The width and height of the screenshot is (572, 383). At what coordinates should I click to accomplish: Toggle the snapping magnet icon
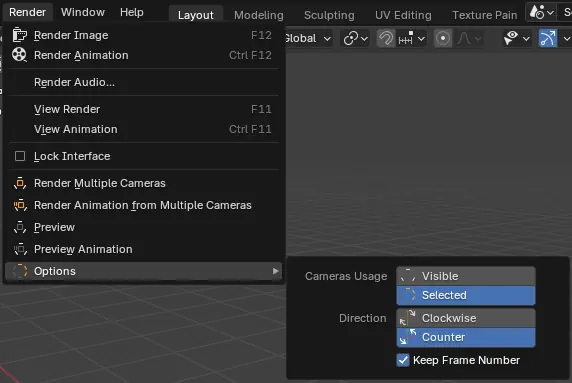click(386, 38)
